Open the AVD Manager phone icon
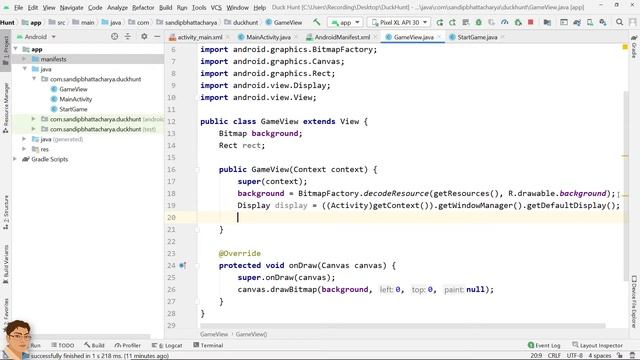640x360 pixels. (x=590, y=22)
